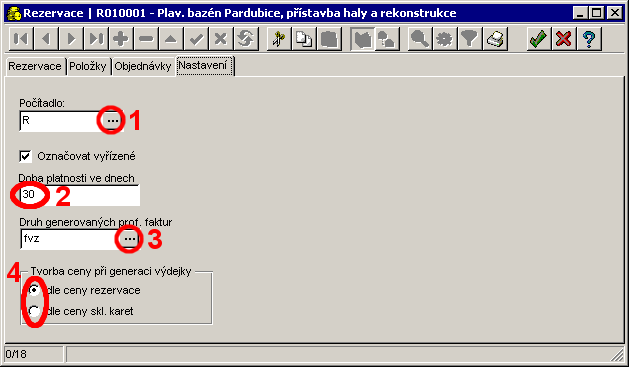
Task: Click the tree structure view icon
Action: pos(387,39)
